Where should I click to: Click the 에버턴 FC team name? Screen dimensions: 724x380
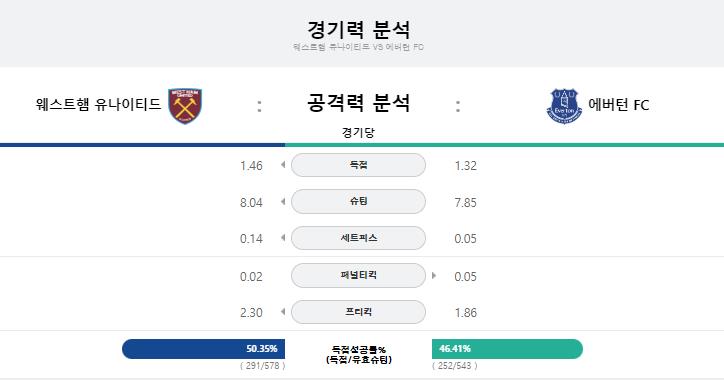pos(619,105)
